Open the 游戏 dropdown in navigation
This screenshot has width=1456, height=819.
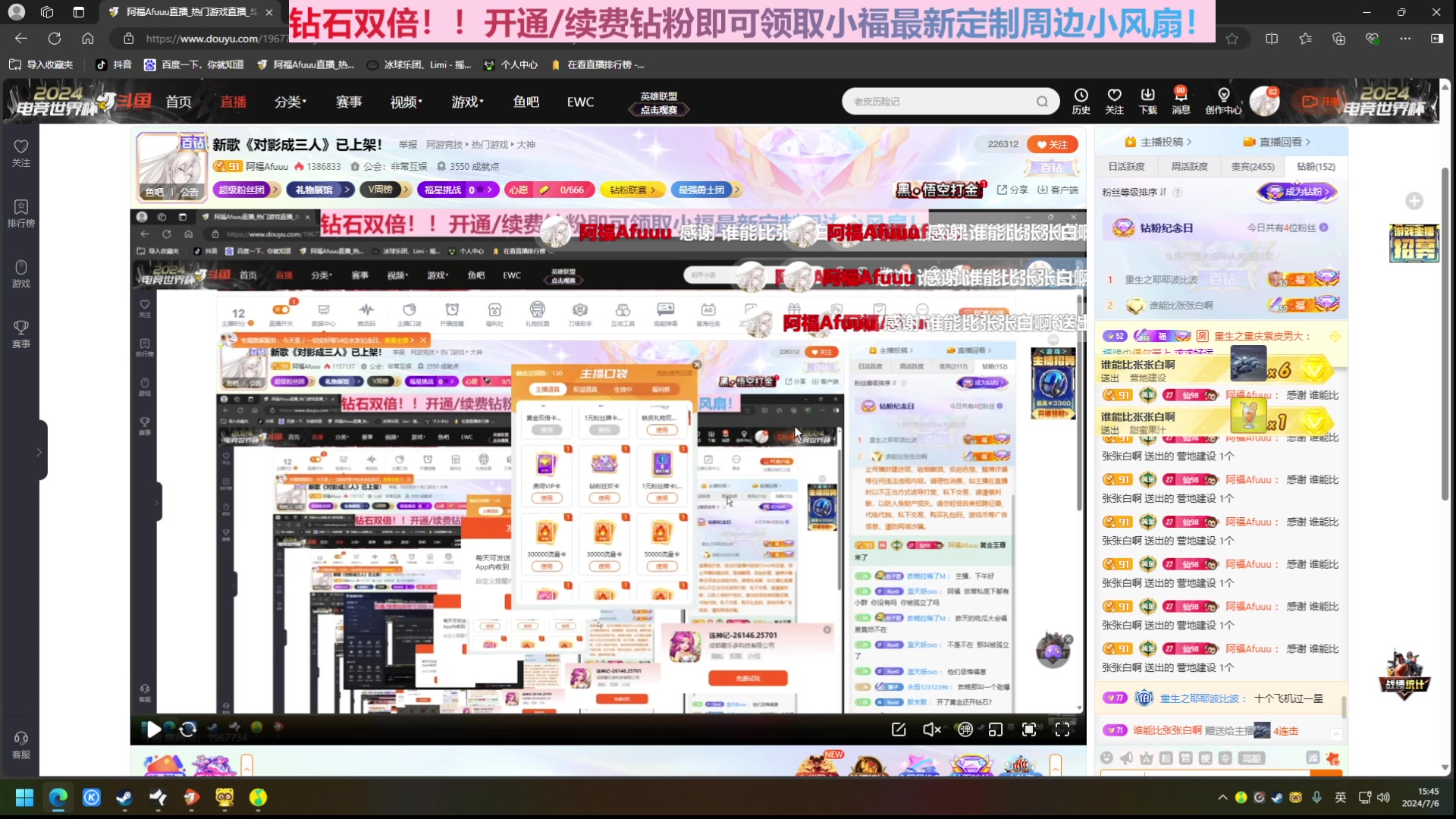467,102
